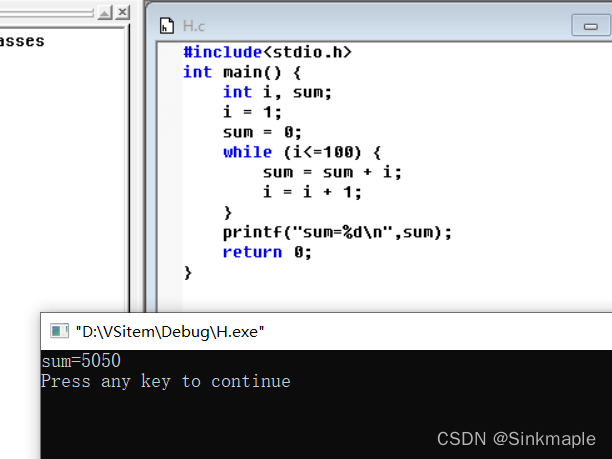Click the "while (i<=100) {" line
The image size is (612, 459).
tap(302, 152)
